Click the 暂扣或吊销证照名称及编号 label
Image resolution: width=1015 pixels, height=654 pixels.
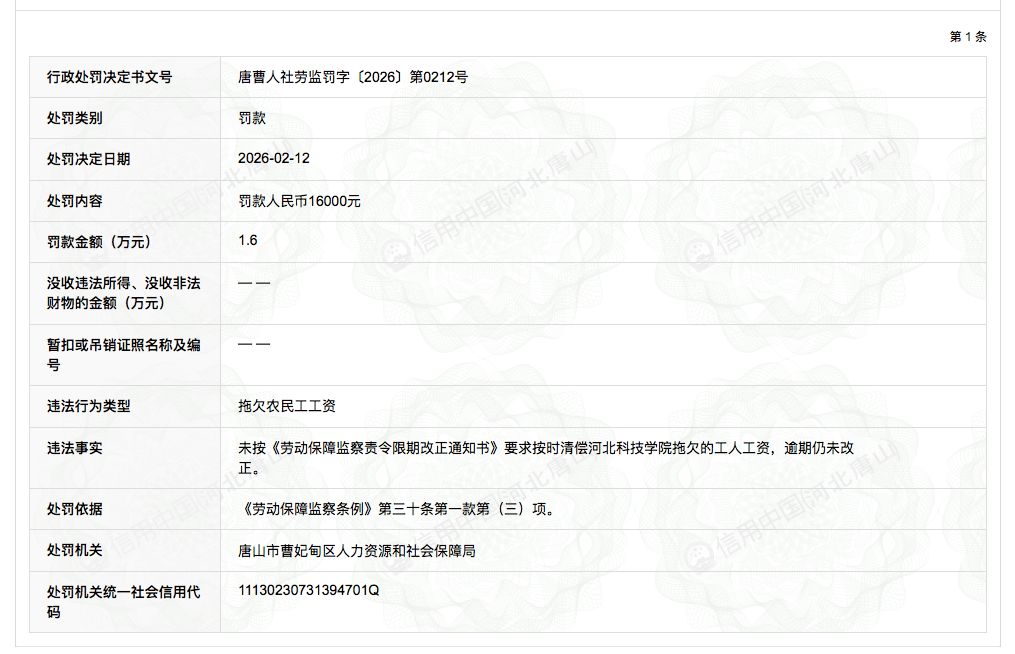tap(122, 355)
